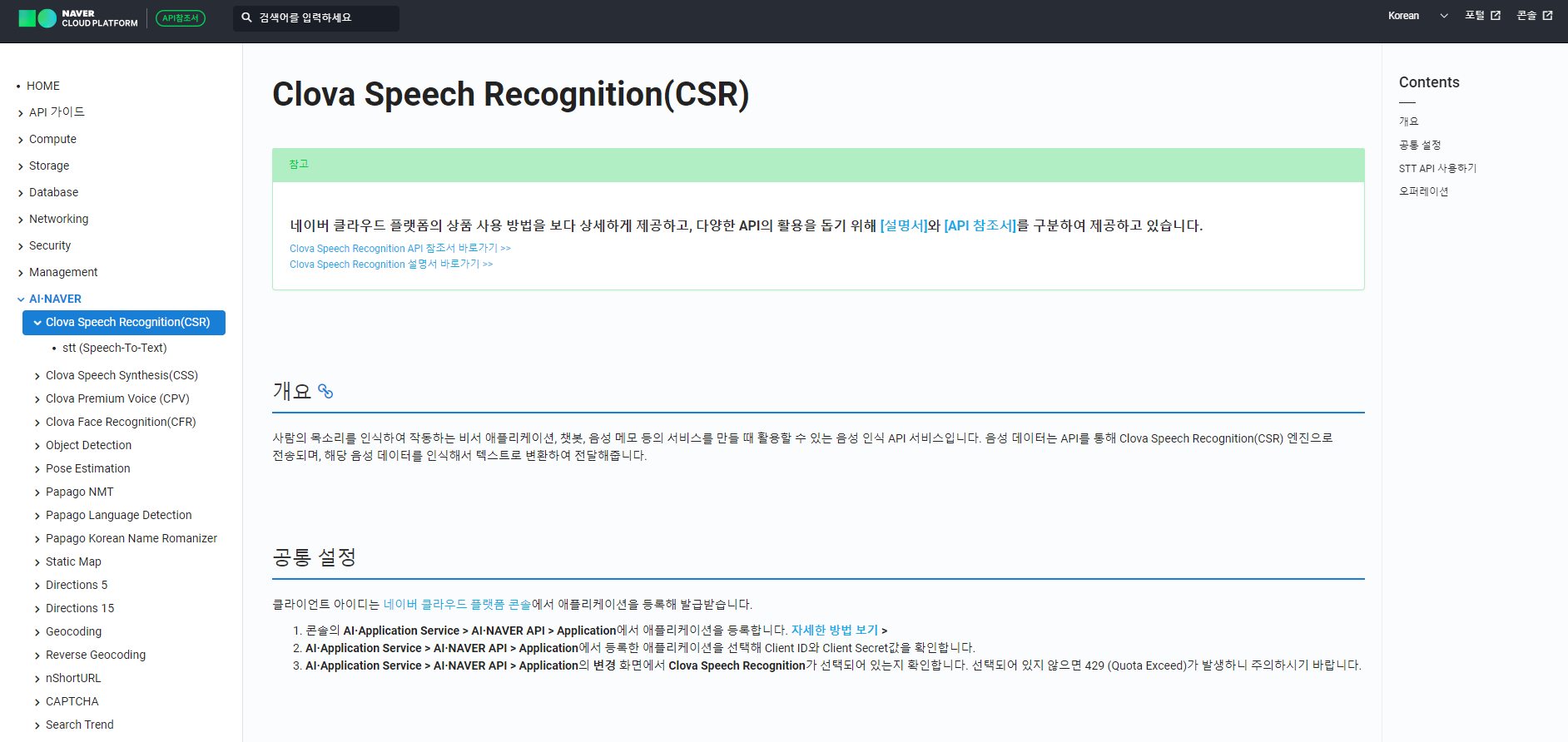Open Clova Speech Recognition API 참조서 바로가기
The width and height of the screenshot is (1568, 742).
[400, 248]
